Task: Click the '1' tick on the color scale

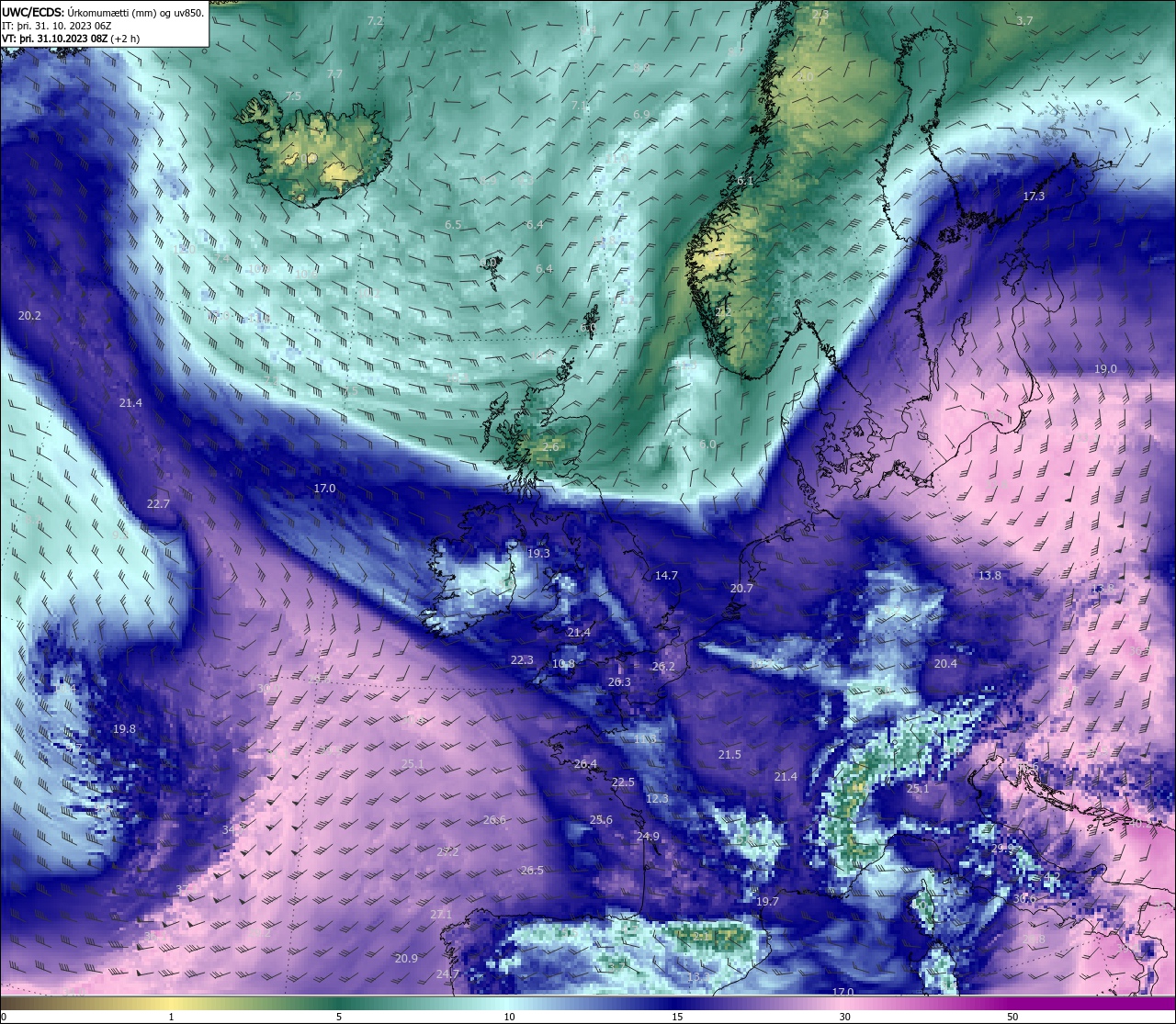Action: coord(171,1017)
